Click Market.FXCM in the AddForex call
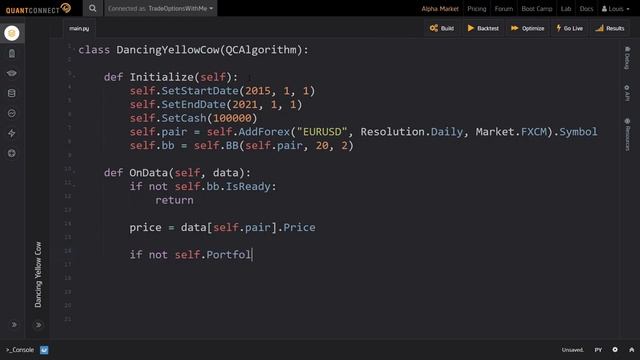 [x=511, y=132]
